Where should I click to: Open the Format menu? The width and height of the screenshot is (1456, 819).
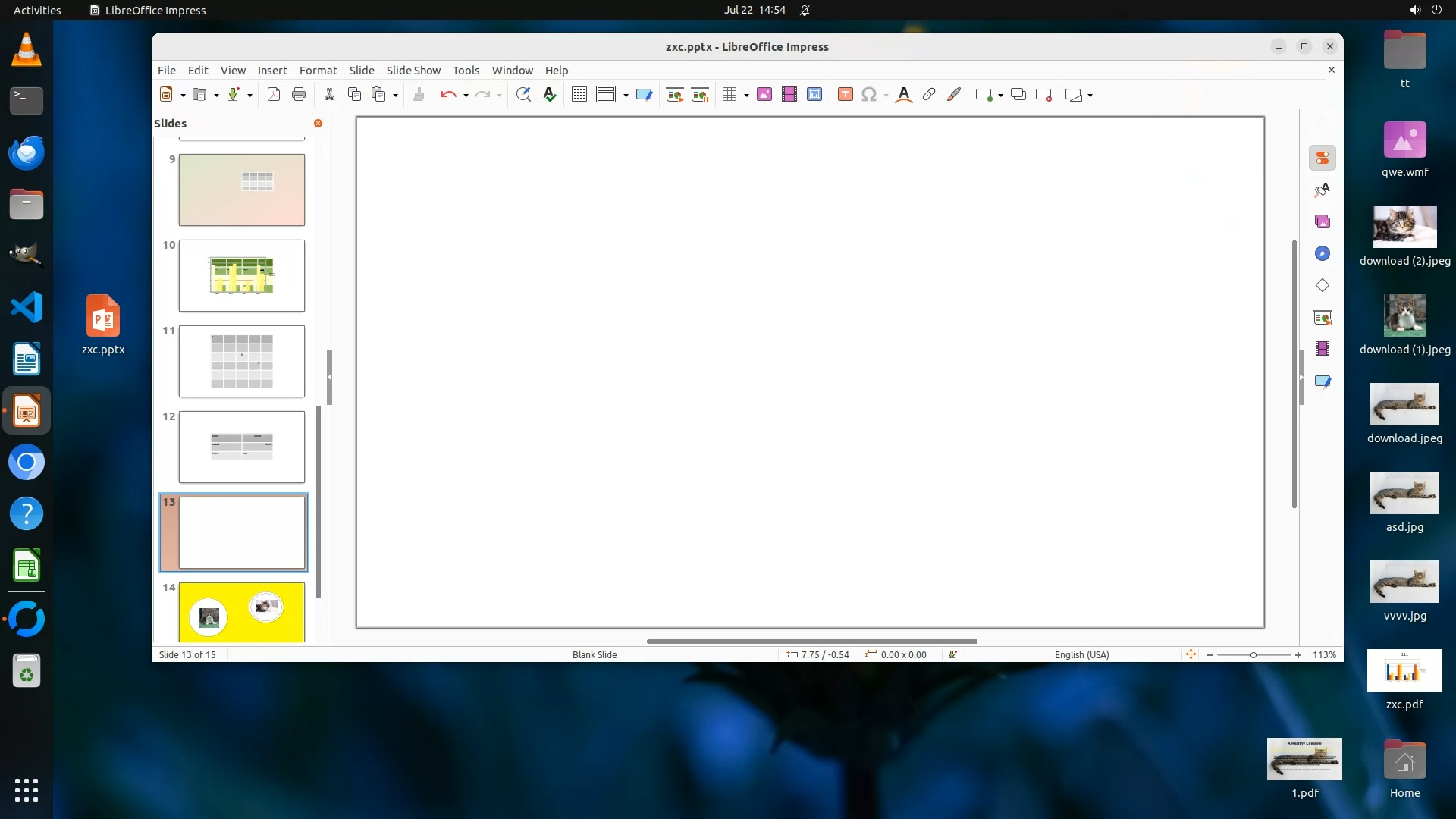(x=318, y=71)
